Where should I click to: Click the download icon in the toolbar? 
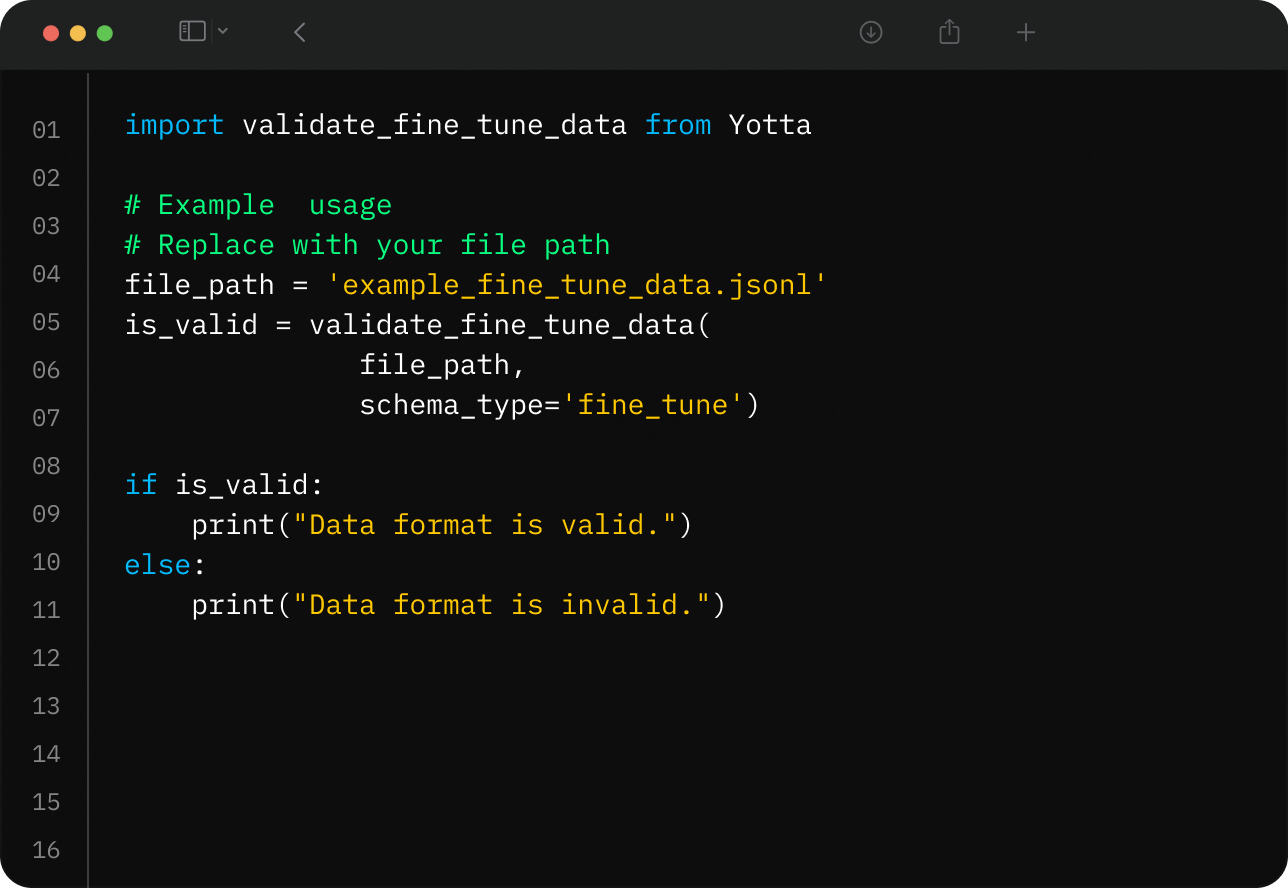[871, 32]
